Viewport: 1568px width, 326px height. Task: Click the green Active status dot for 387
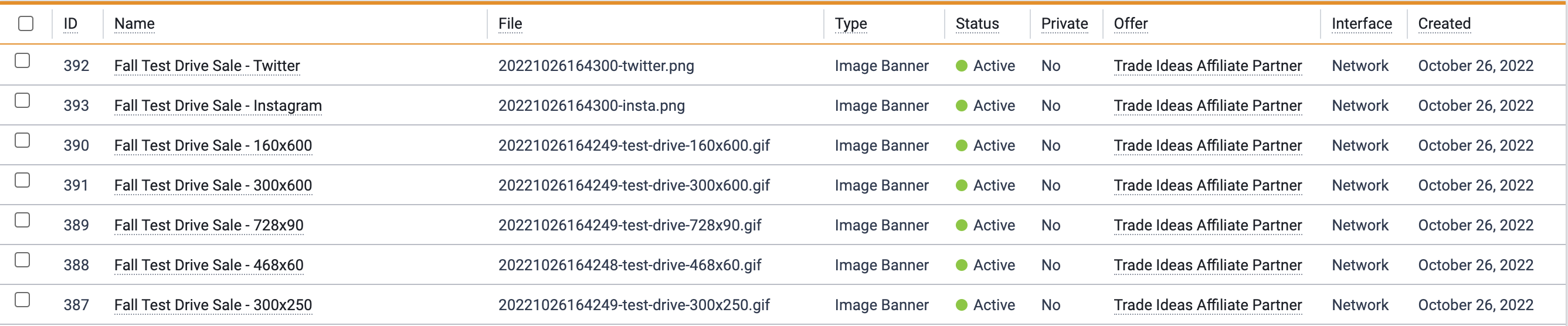pyautogui.click(x=962, y=305)
